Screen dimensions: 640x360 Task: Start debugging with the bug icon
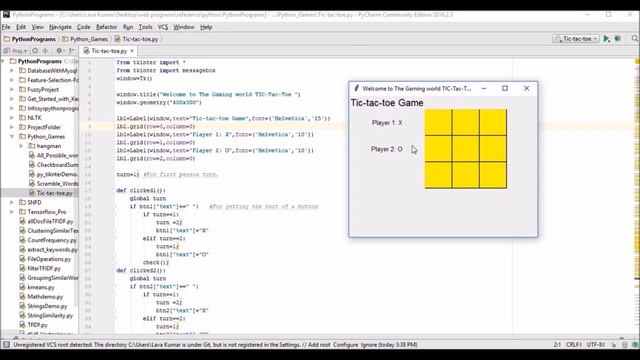point(618,38)
